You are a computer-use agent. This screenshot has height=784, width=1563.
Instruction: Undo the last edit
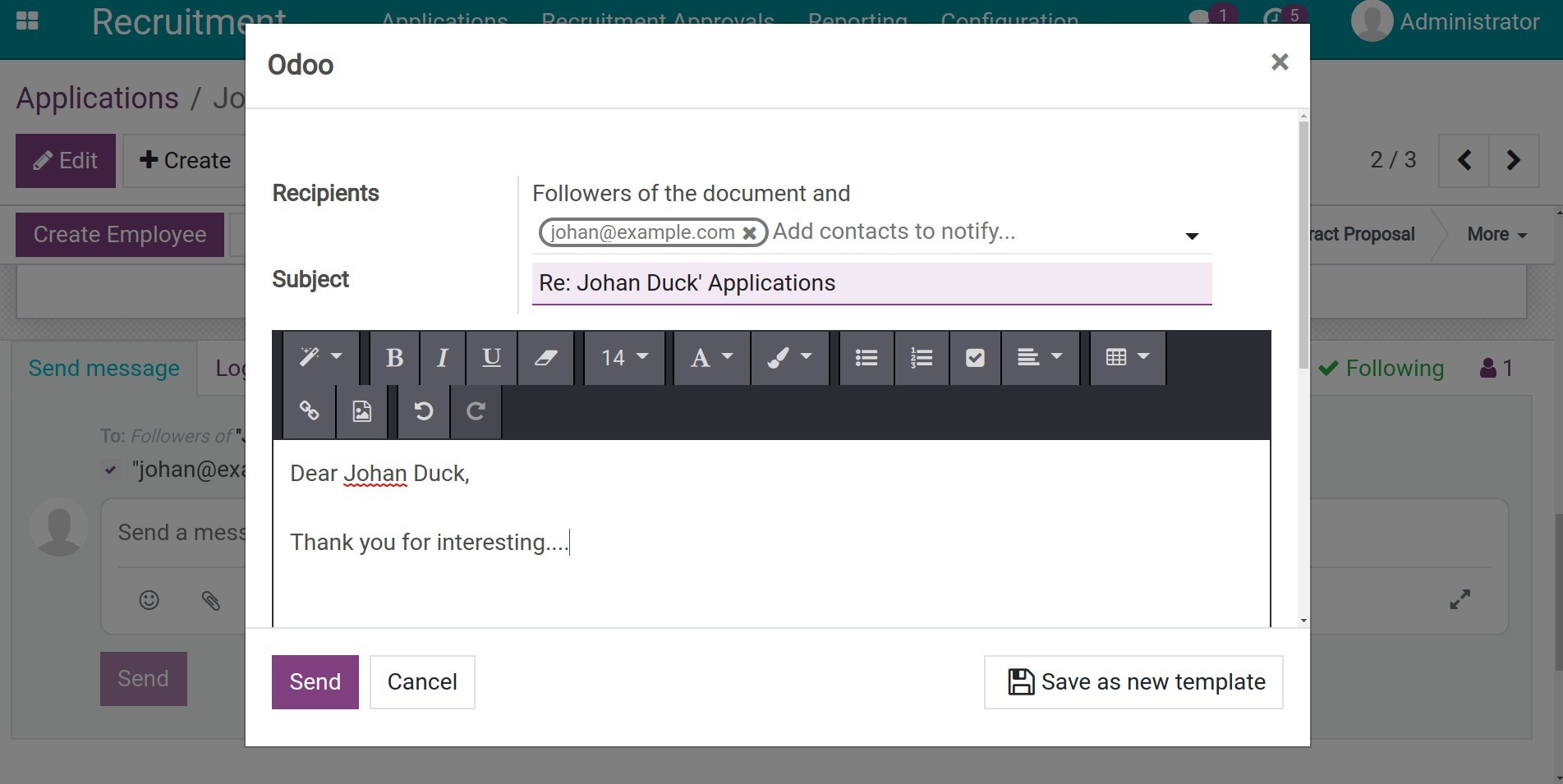tap(423, 411)
